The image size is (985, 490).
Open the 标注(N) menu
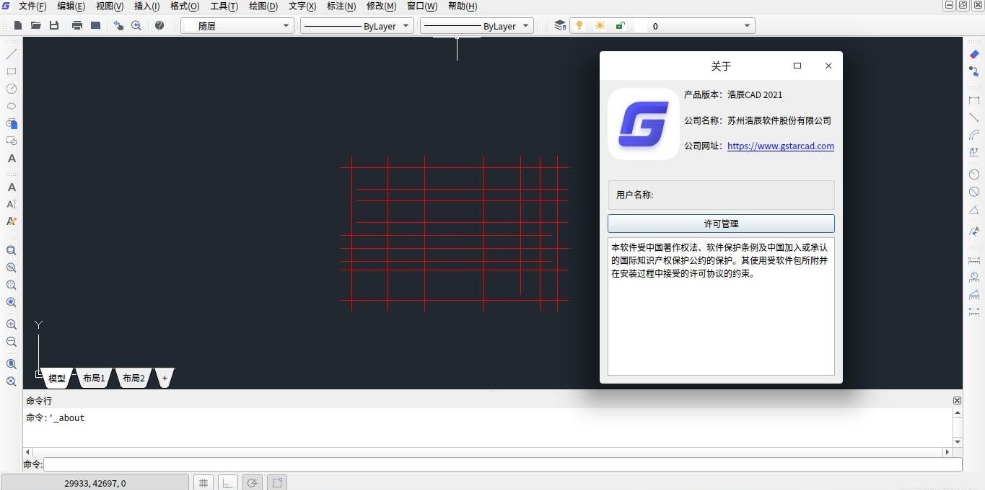341,6
